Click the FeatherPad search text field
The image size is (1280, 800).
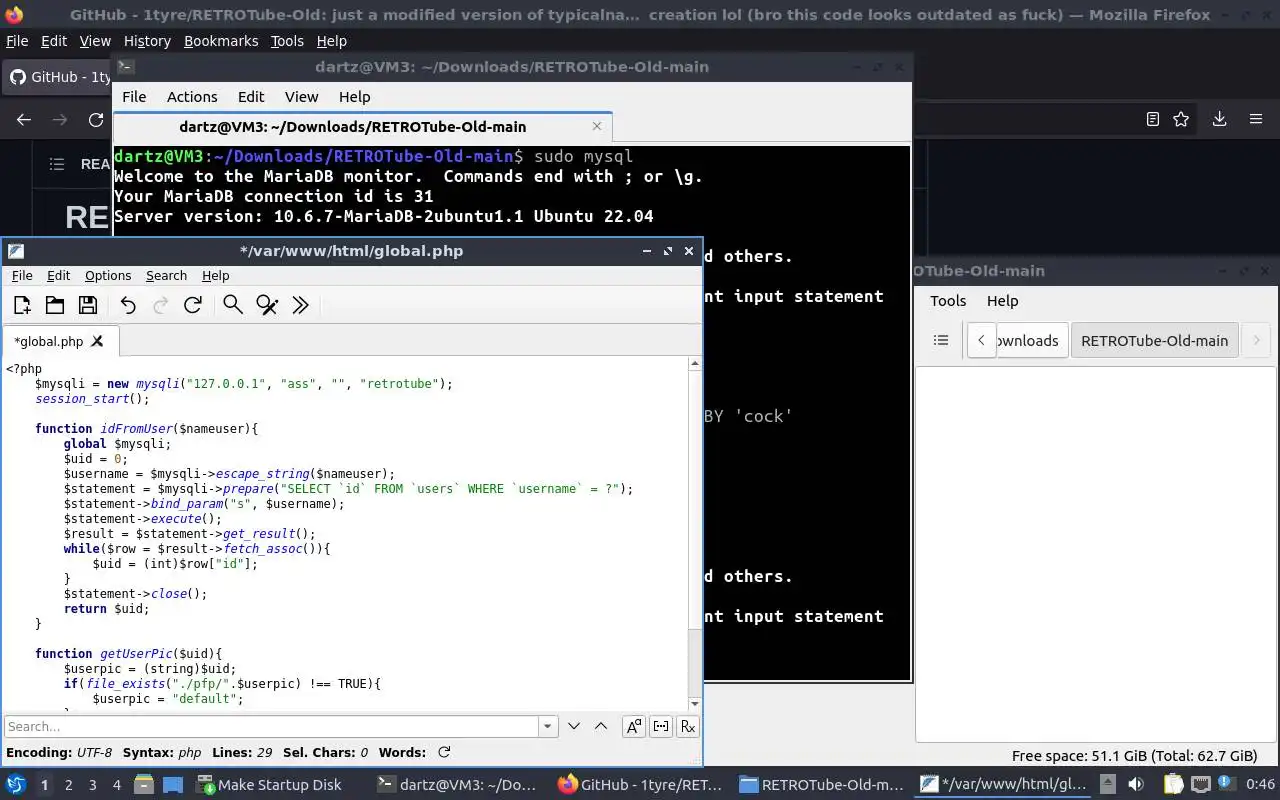click(x=272, y=727)
